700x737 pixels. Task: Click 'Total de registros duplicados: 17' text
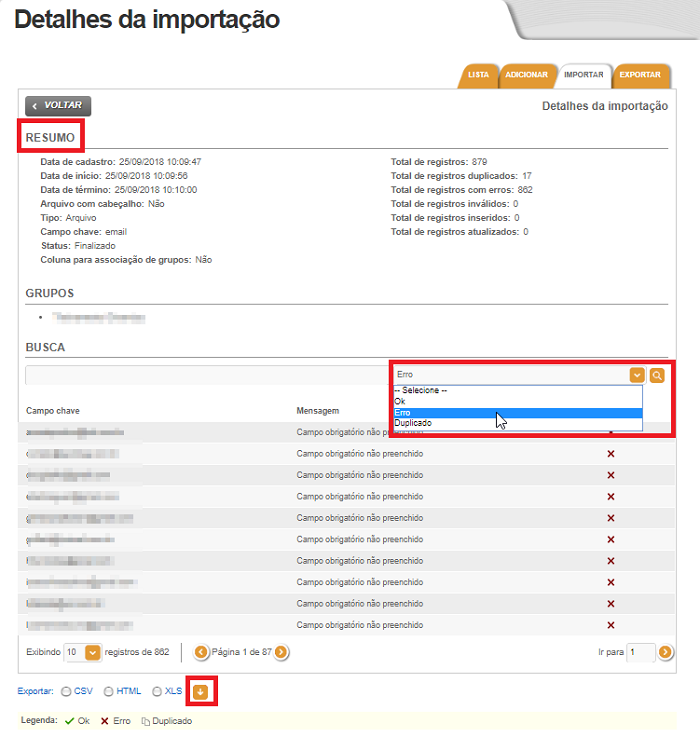coord(461,176)
